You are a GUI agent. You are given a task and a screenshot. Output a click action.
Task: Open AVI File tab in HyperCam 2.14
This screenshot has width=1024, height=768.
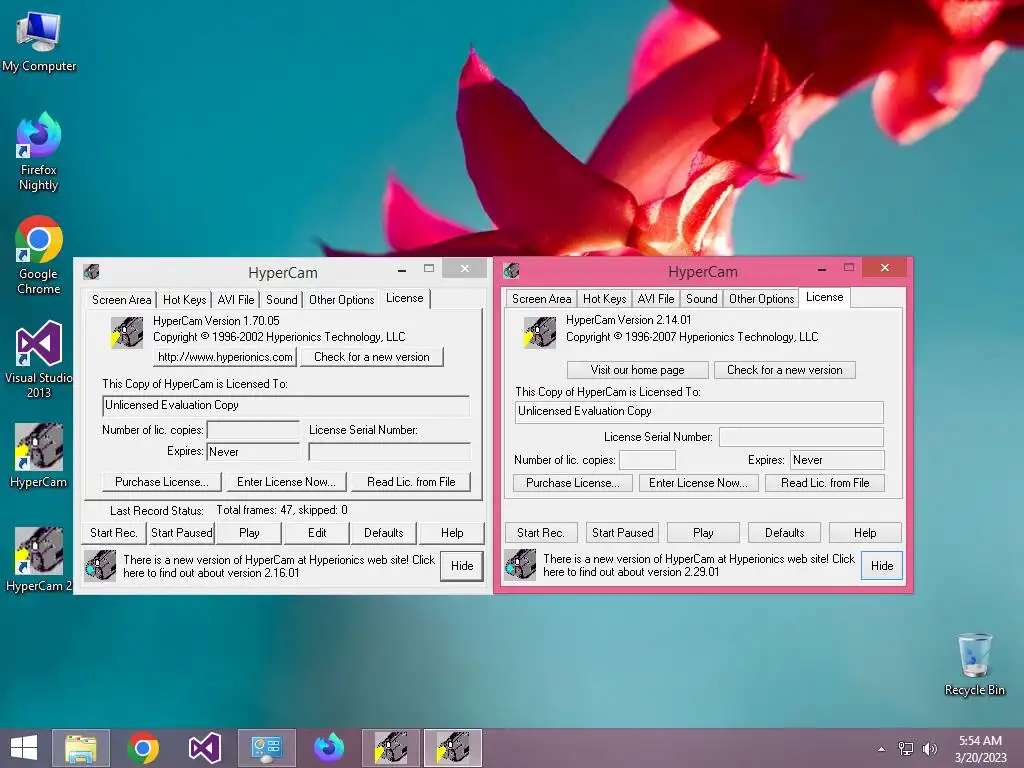(x=656, y=298)
